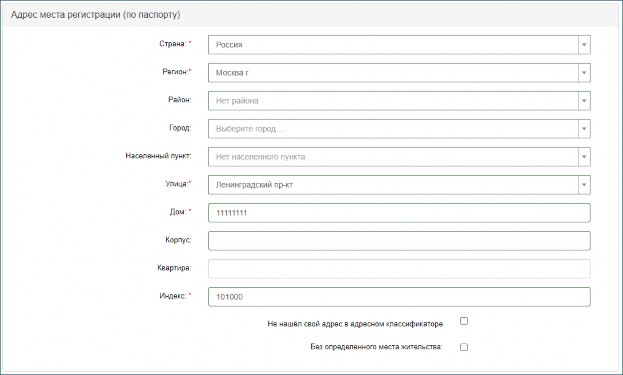623x375 pixels.
Task: Click the arrow of the Улица combo box
Action: (x=584, y=185)
